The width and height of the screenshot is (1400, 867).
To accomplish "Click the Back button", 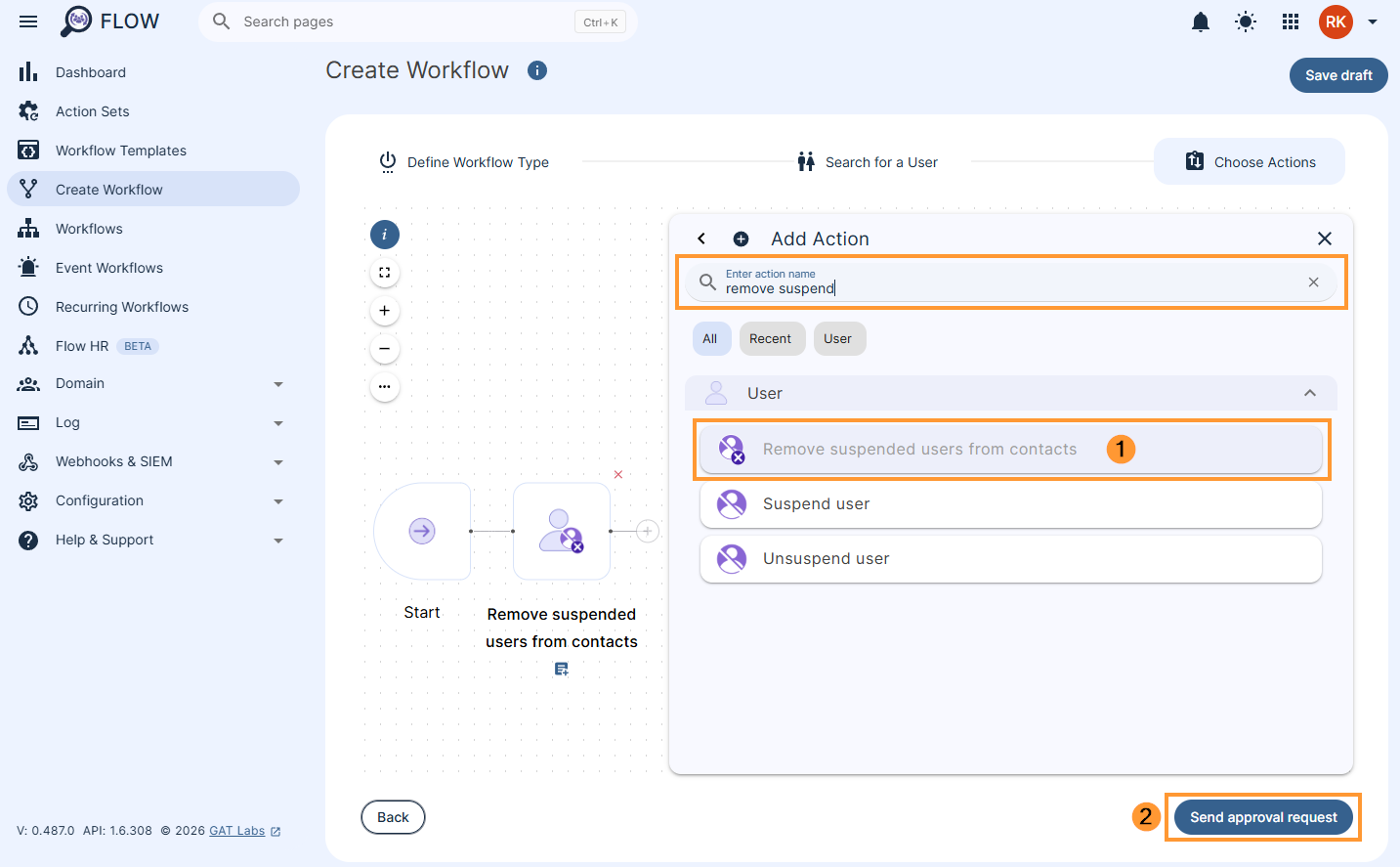I will pyautogui.click(x=394, y=817).
